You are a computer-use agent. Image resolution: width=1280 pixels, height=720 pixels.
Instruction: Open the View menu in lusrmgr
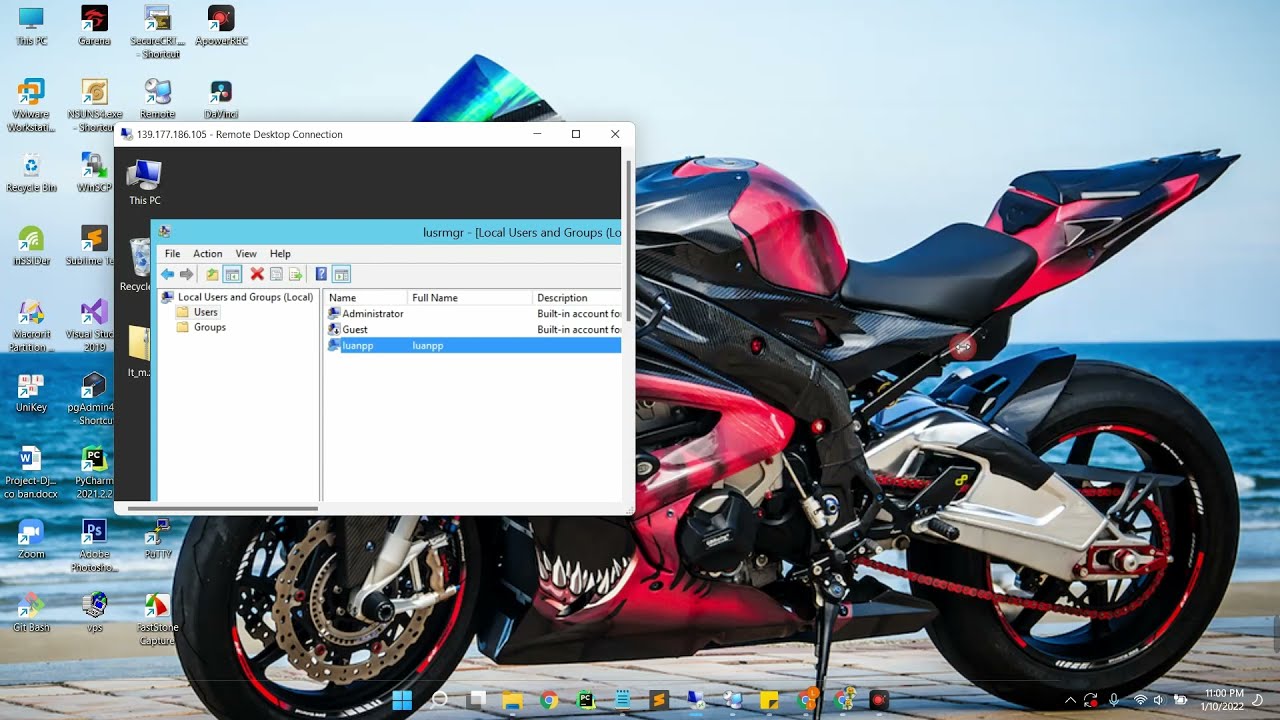click(246, 254)
